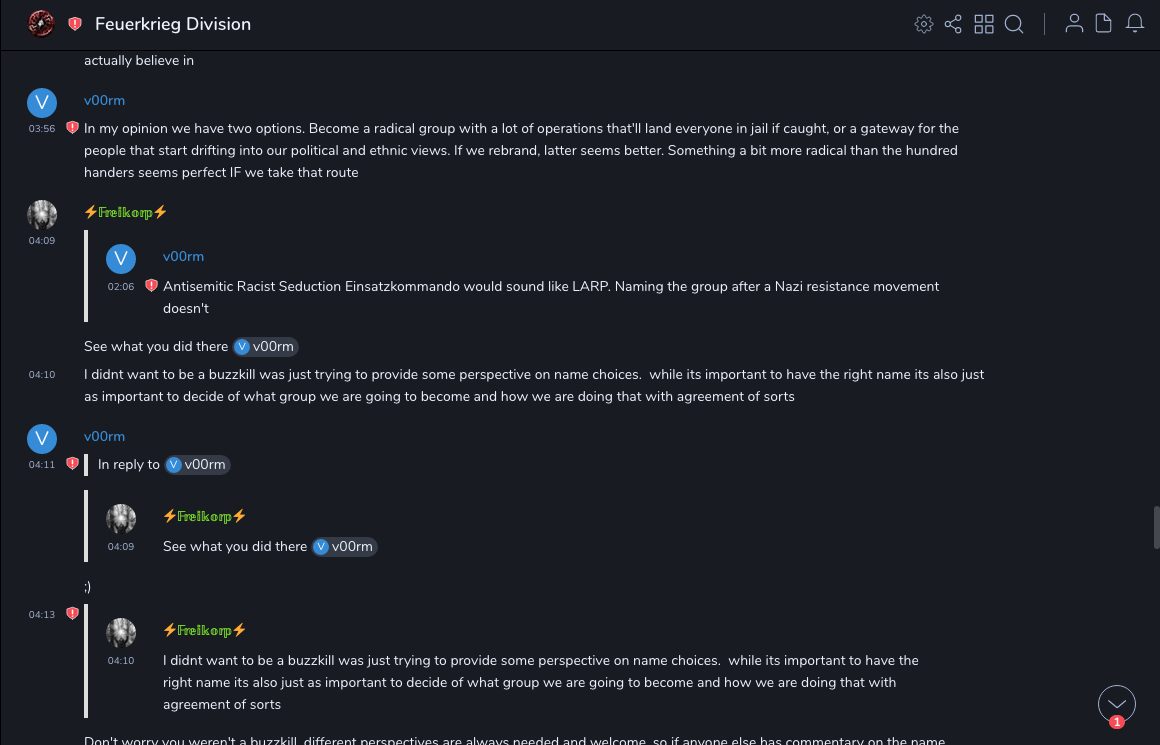The height and width of the screenshot is (745, 1160).
Task: Click the red shield beside the 03:56 timestamp
Action: (72, 128)
